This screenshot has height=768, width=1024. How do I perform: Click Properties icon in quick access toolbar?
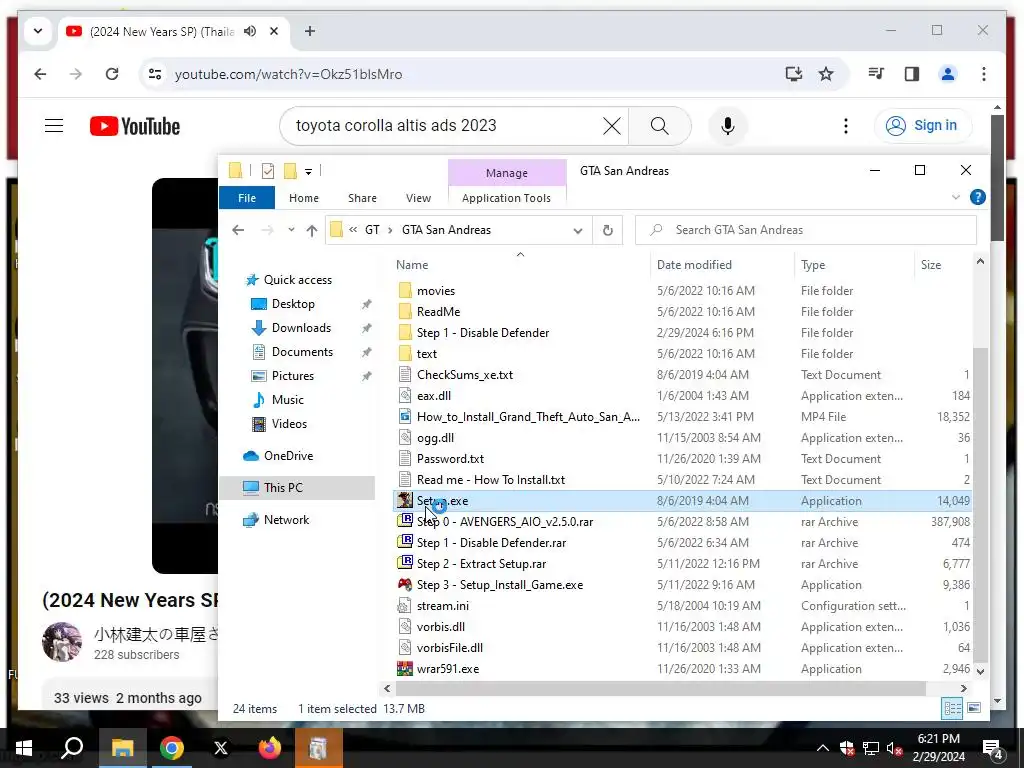point(268,171)
